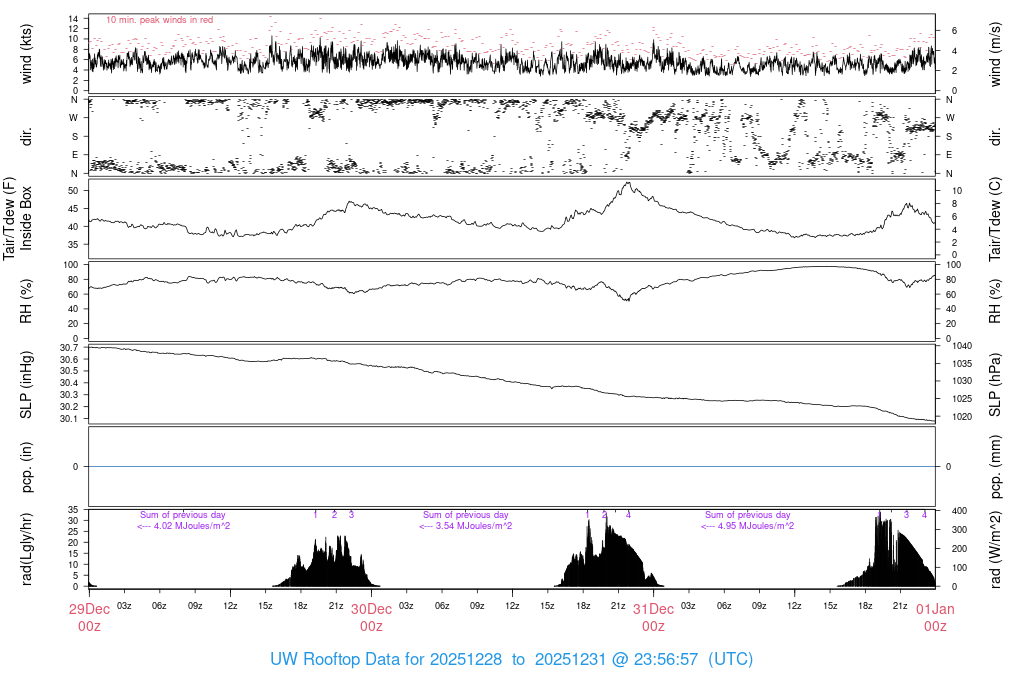1024x700 pixels.
Task: Click the '10 min. peak winds in red' note
Action: 159,20
